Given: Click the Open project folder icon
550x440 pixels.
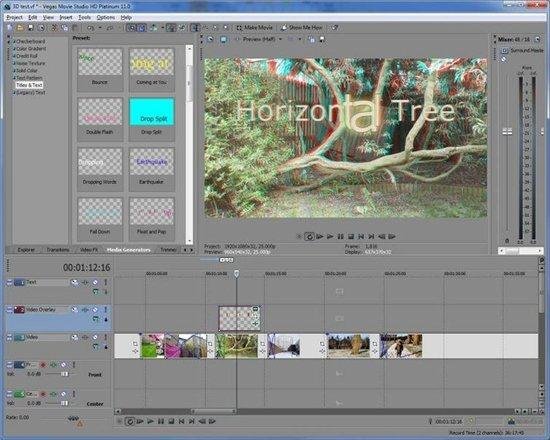Looking at the screenshot, I should click(20, 28).
